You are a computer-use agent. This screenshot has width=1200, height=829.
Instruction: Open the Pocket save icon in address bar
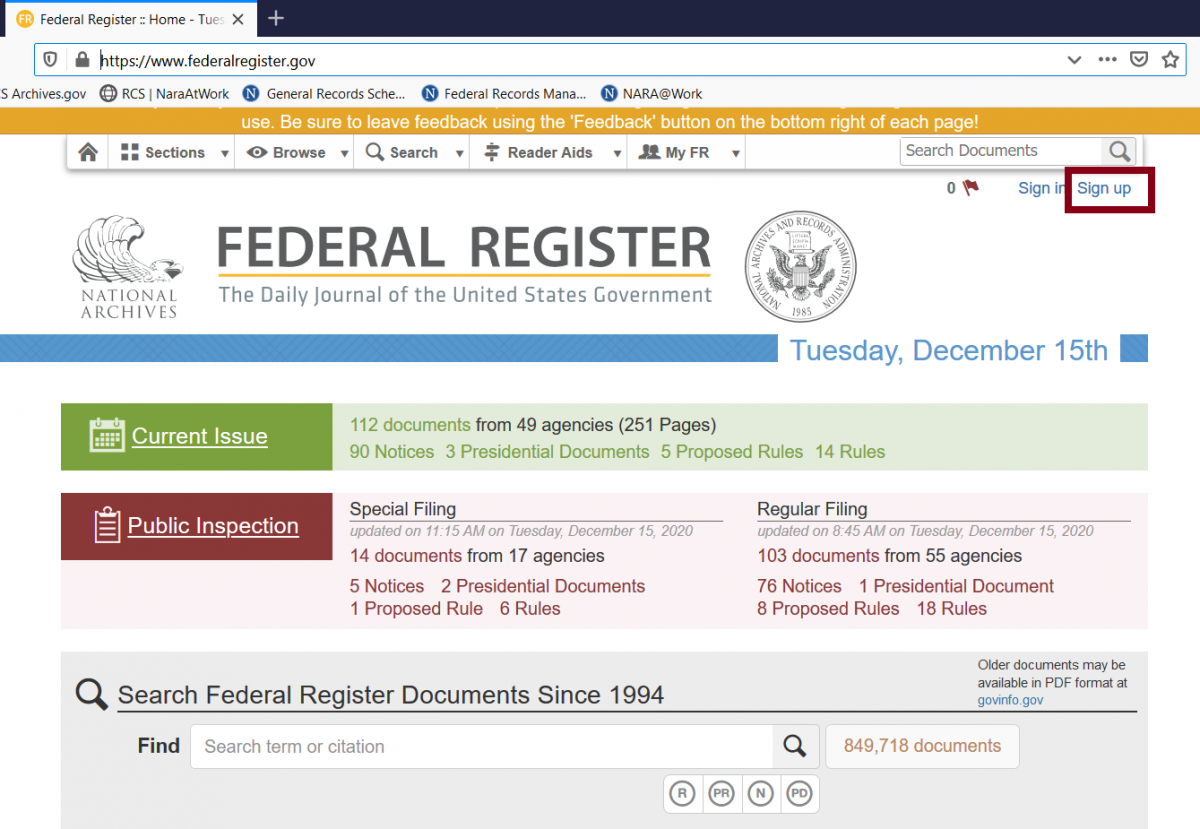pos(1138,60)
